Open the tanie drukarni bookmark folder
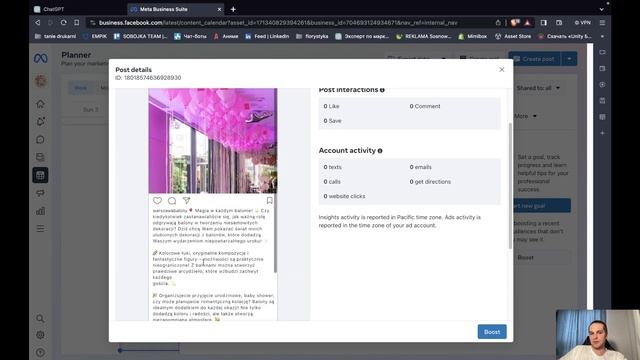The width and height of the screenshot is (640, 360). (55, 36)
